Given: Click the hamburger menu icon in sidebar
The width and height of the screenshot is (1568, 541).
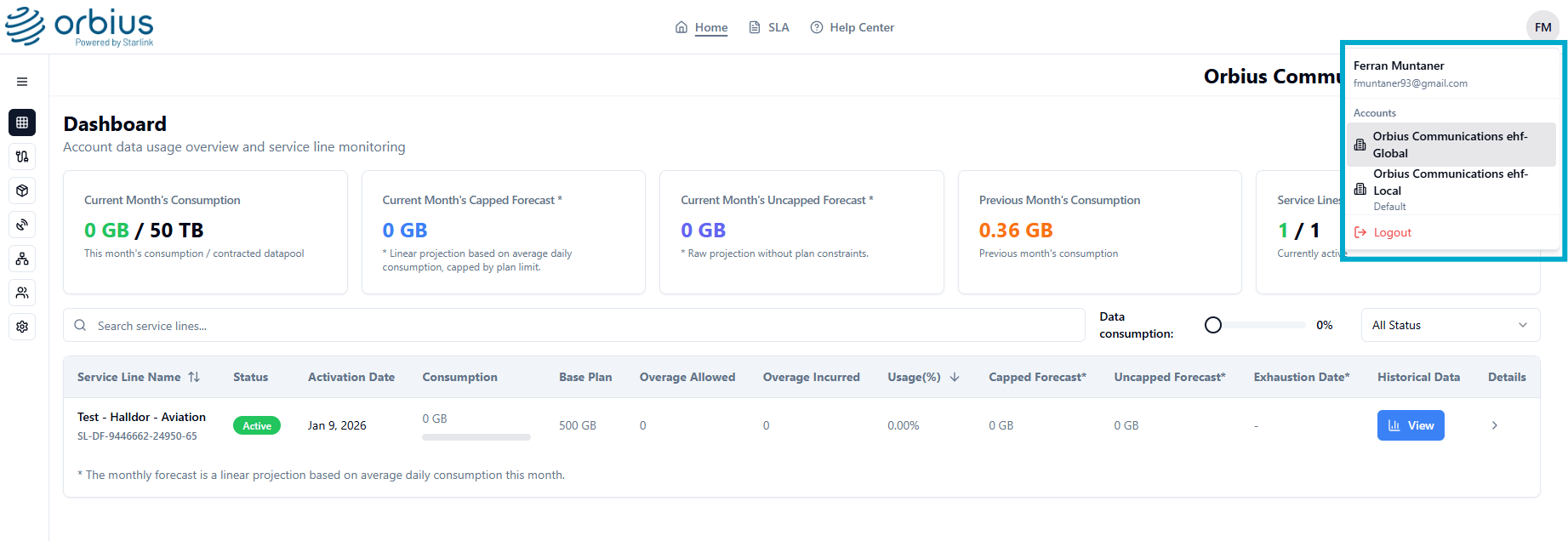Looking at the screenshot, I should (22, 82).
